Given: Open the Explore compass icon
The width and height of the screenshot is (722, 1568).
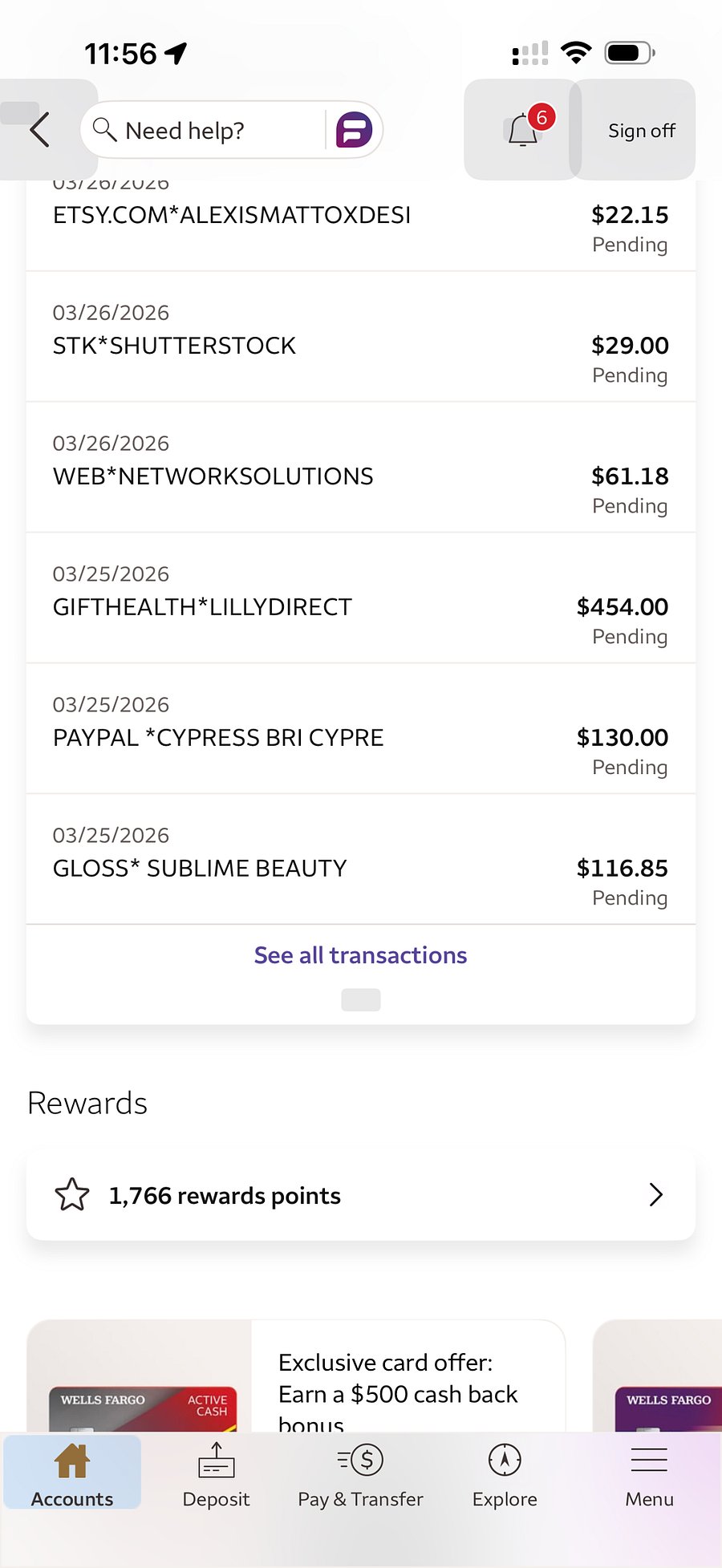Looking at the screenshot, I should click(x=505, y=1461).
